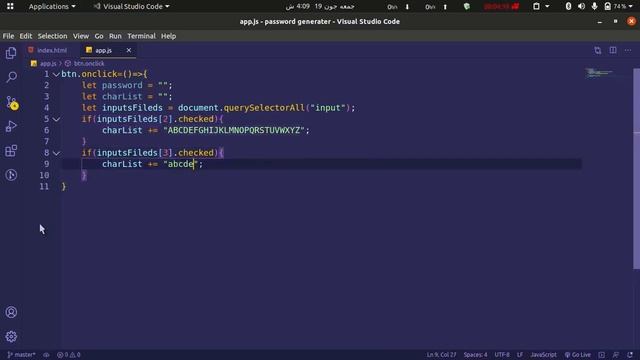Click Go Live server button

click(578, 355)
